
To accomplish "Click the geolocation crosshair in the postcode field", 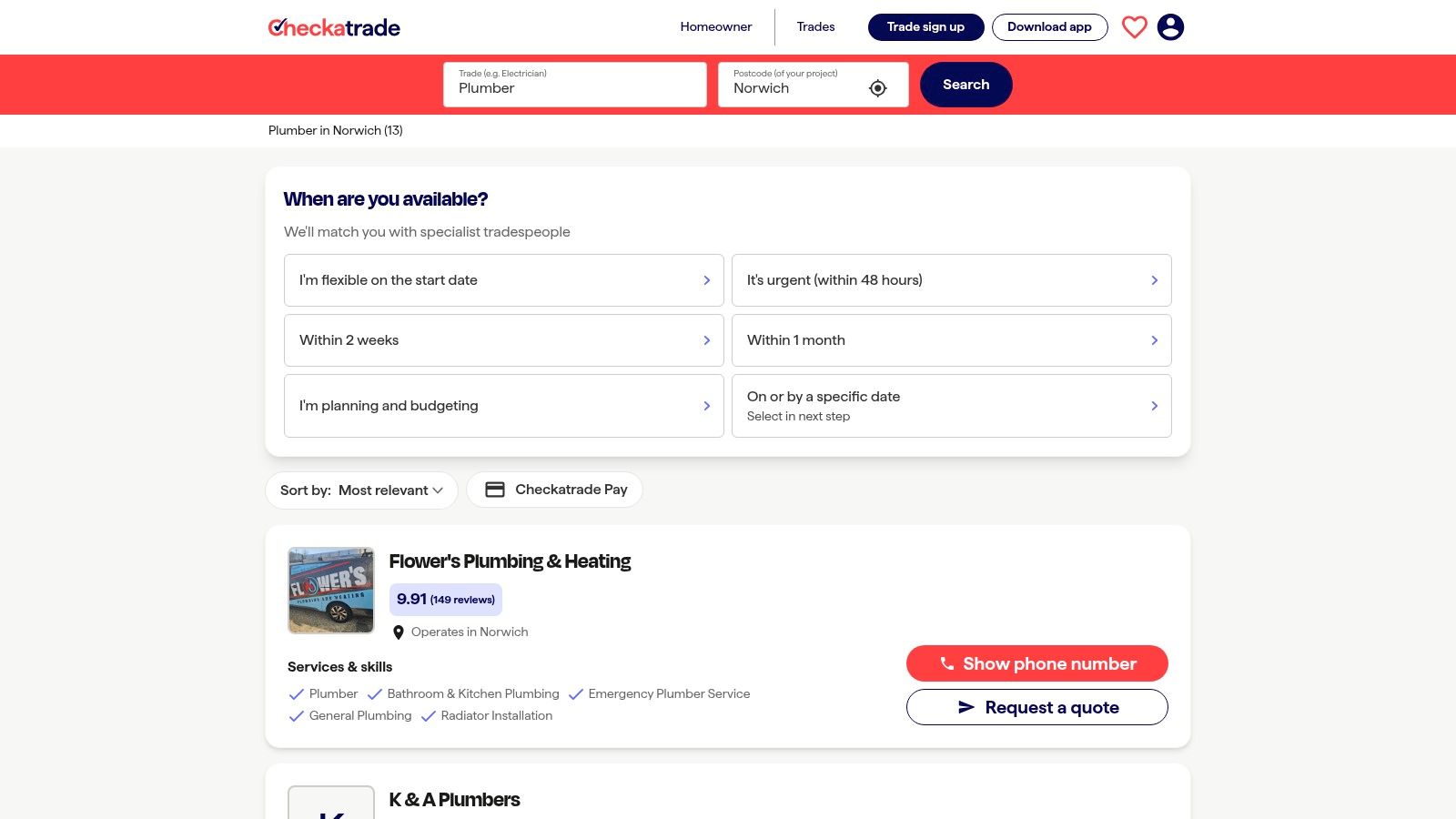I will pyautogui.click(x=876, y=87).
